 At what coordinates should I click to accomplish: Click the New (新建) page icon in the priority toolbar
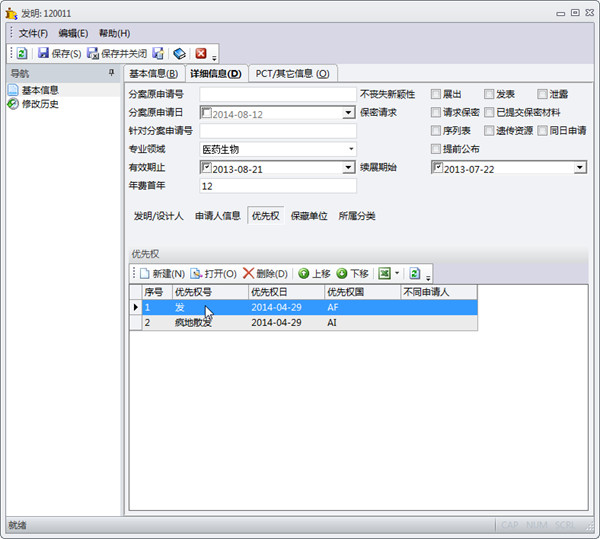145,274
